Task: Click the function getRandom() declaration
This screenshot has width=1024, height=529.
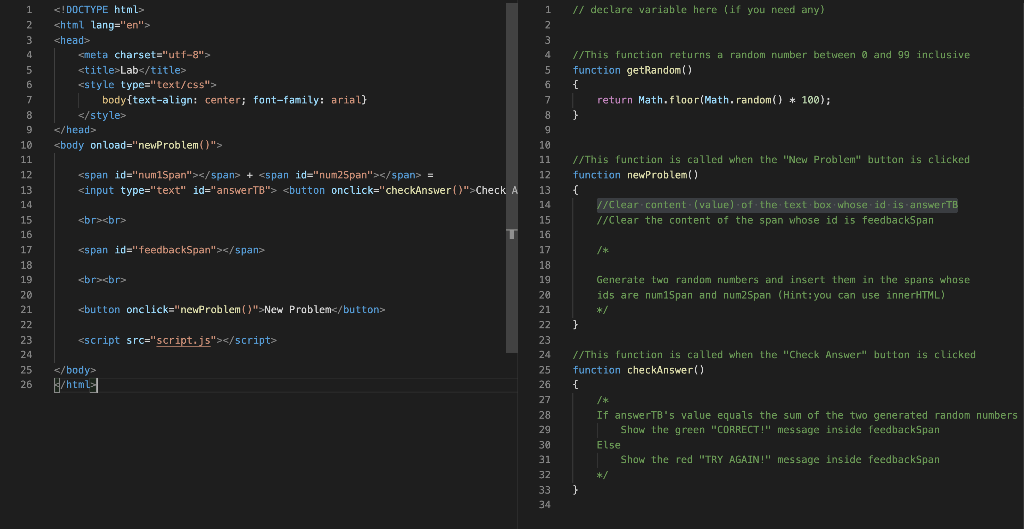Action: tap(632, 70)
